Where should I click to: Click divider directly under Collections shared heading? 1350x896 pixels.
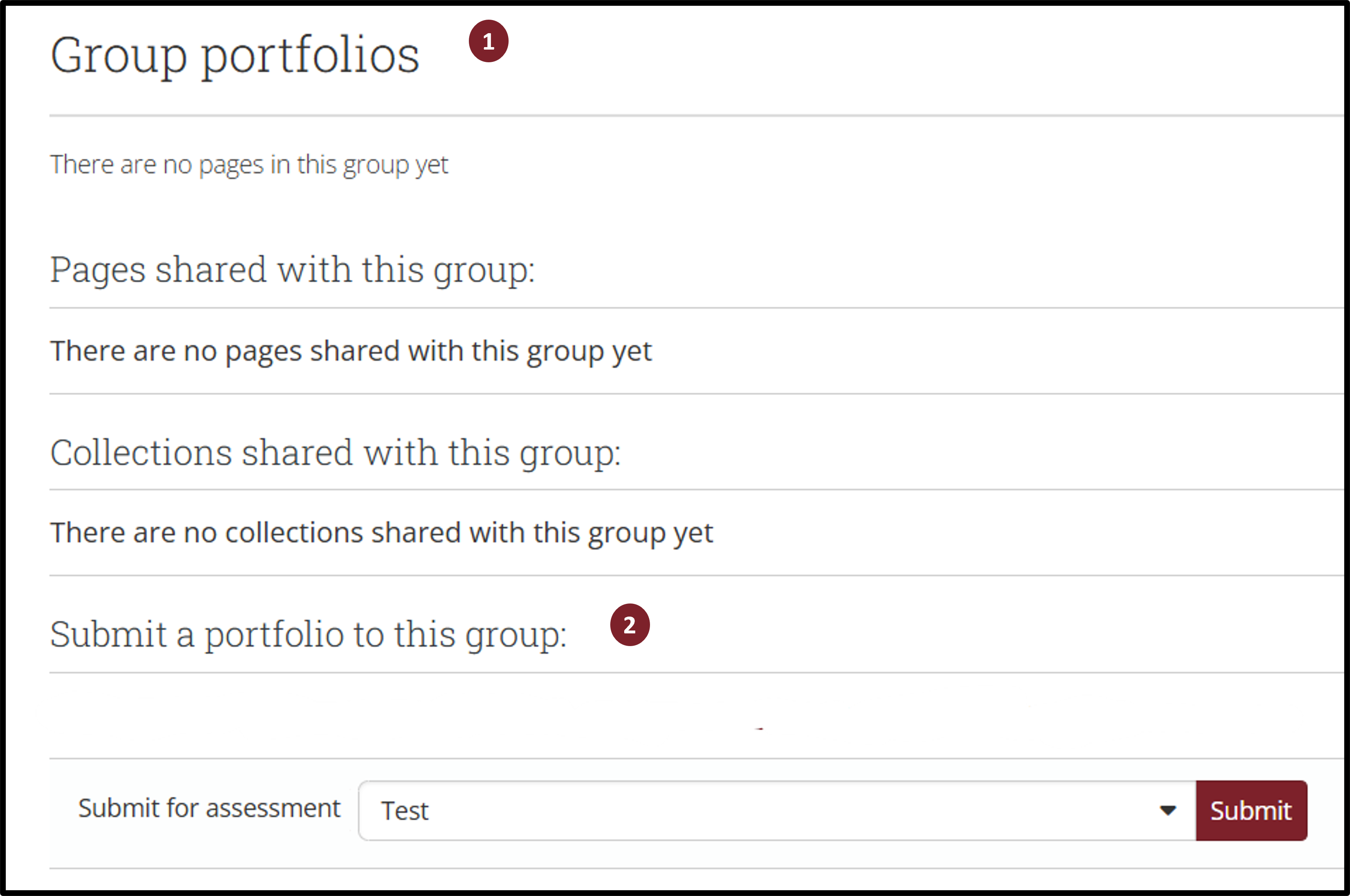pyautogui.click(x=686, y=490)
